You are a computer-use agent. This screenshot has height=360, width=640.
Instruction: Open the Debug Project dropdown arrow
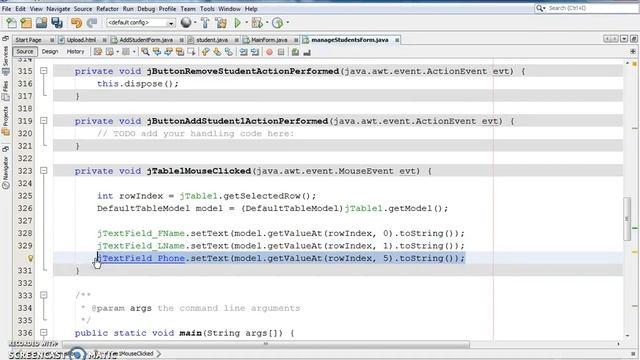click(267, 23)
